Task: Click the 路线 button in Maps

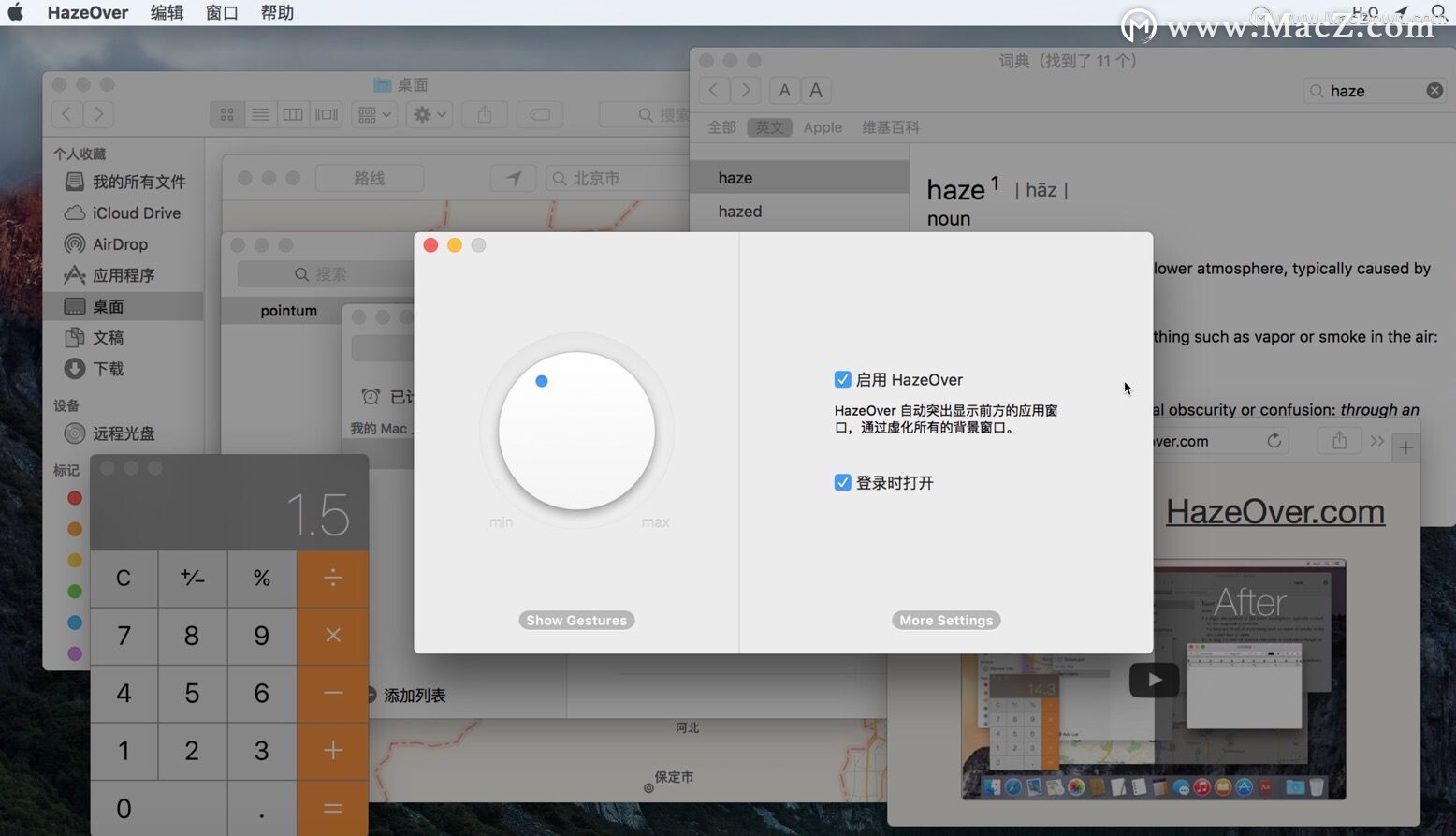Action: pos(370,178)
